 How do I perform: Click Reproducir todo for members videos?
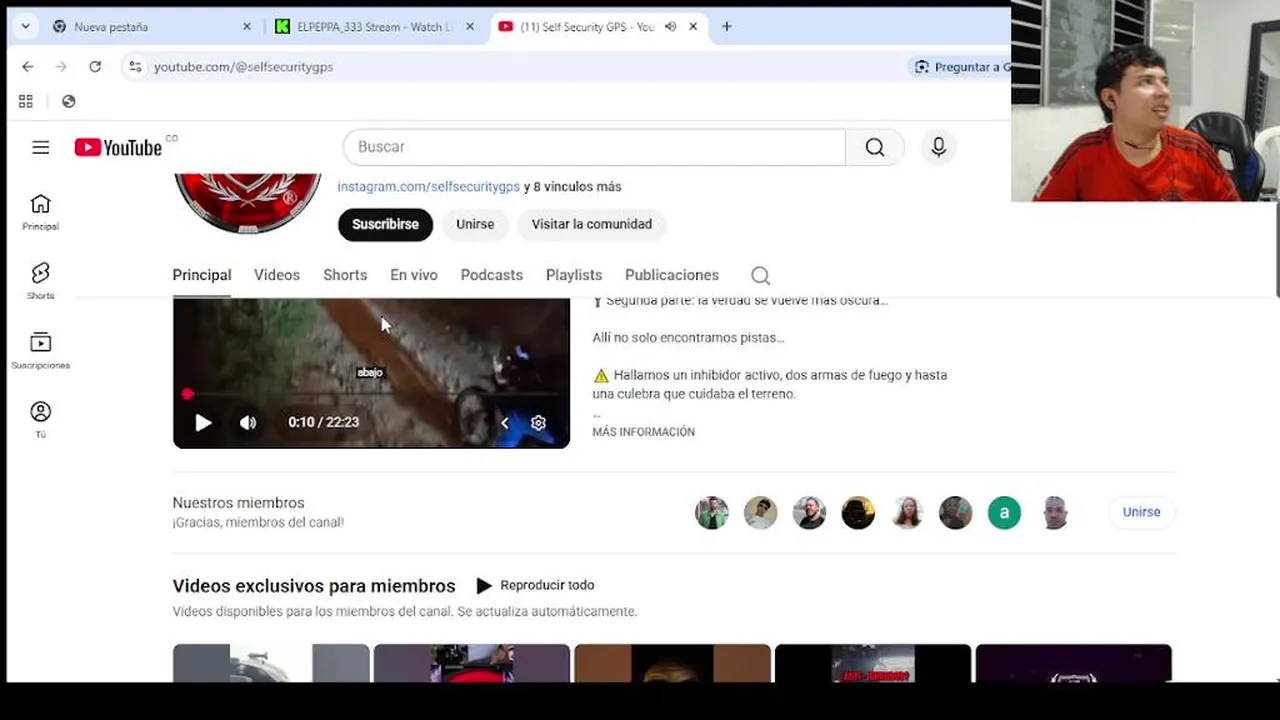pyautogui.click(x=535, y=585)
